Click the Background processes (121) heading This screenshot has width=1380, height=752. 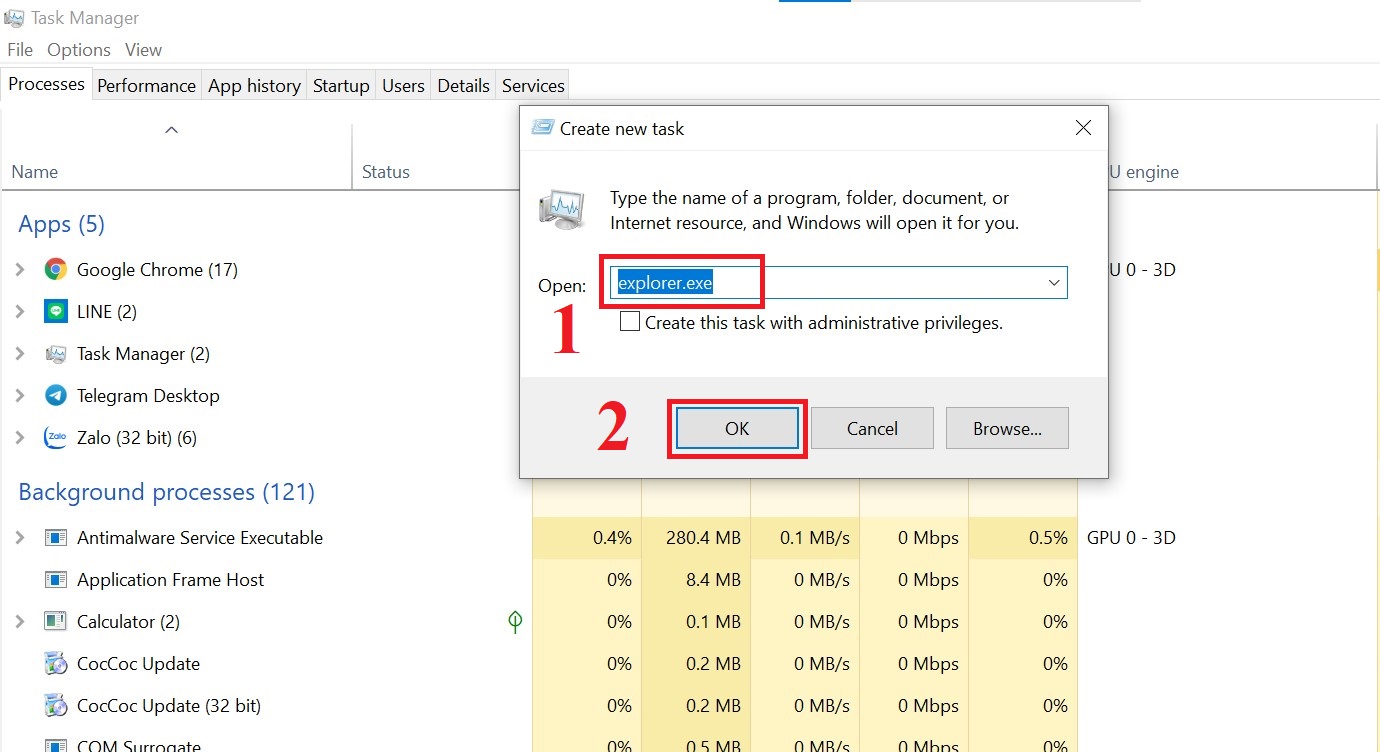166,492
